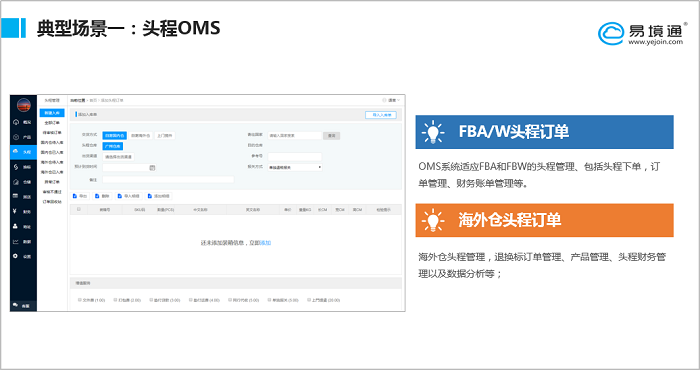Screen dimensions: 700x370
Task: Tick the select-all checkbox in table header
Action: click(x=79, y=209)
